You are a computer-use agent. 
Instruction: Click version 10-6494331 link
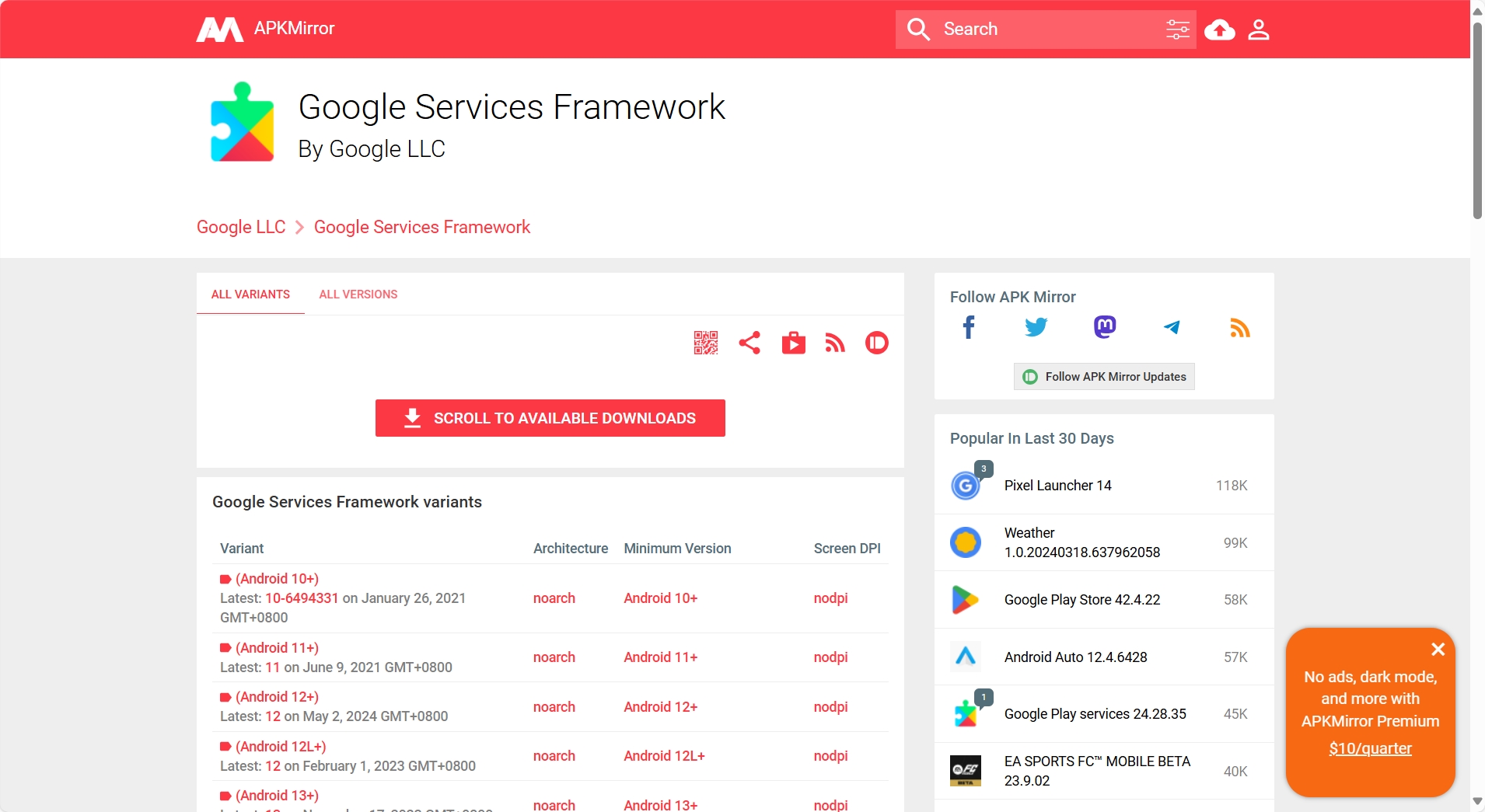pyautogui.click(x=302, y=598)
